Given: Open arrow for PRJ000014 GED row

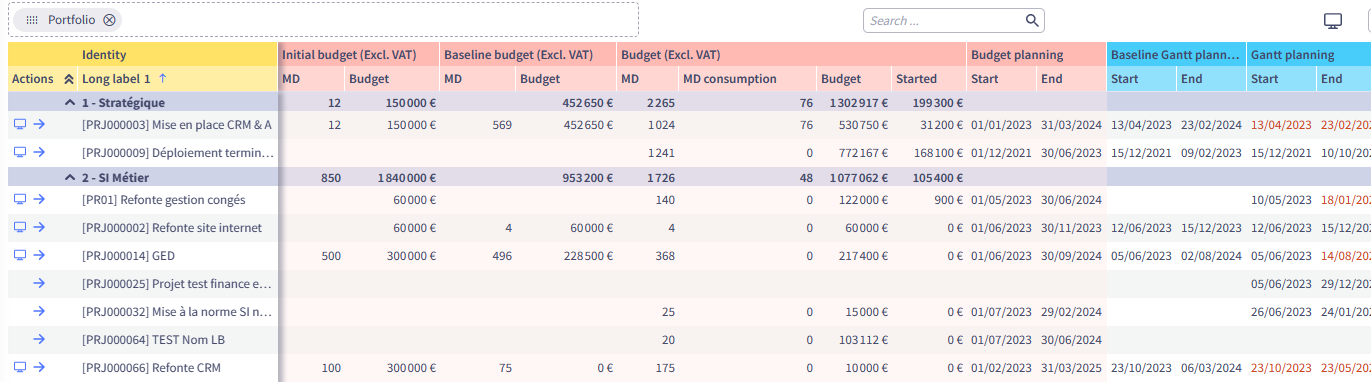Looking at the screenshot, I should (x=39, y=255).
